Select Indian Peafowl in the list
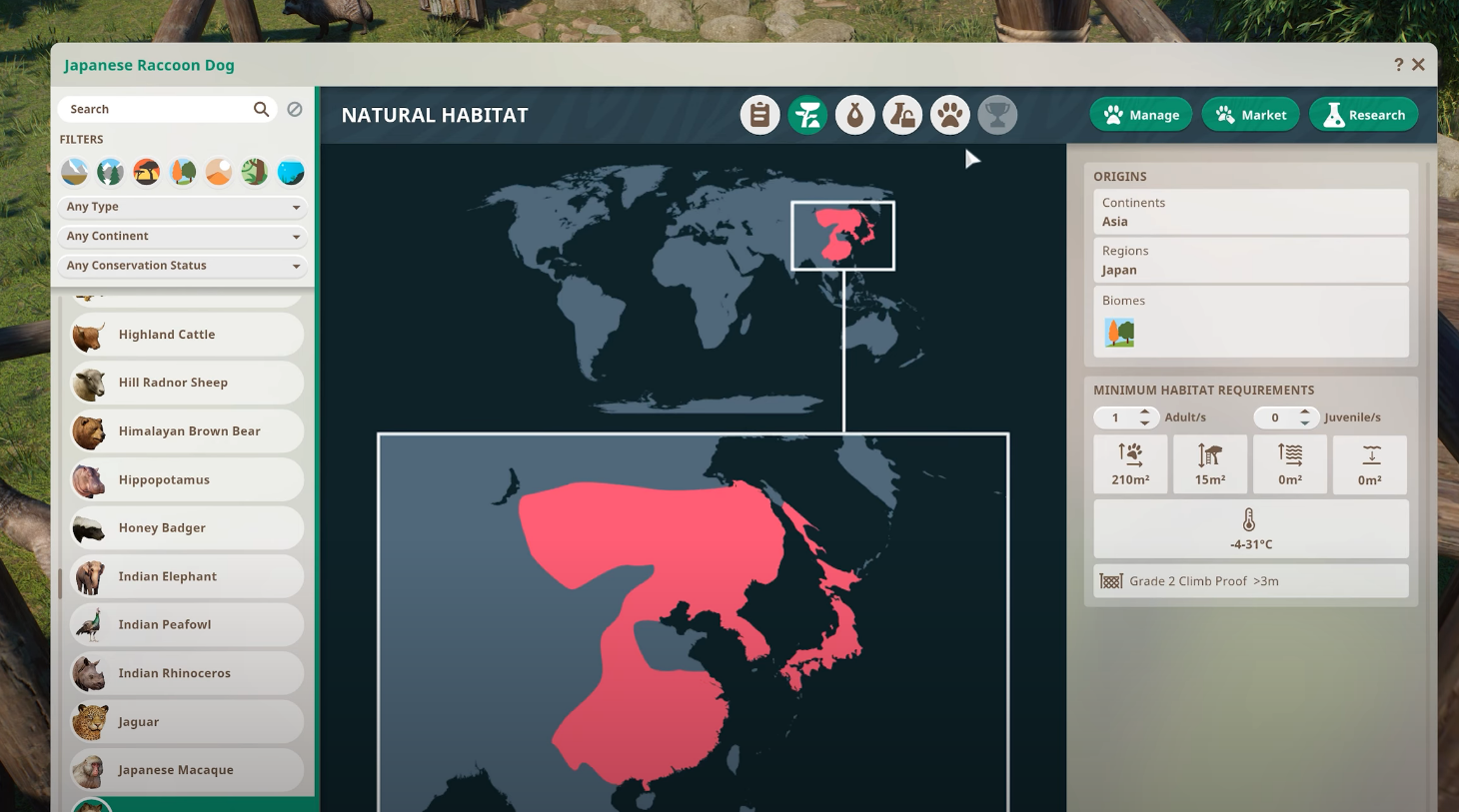The image size is (1459, 812). 186,625
